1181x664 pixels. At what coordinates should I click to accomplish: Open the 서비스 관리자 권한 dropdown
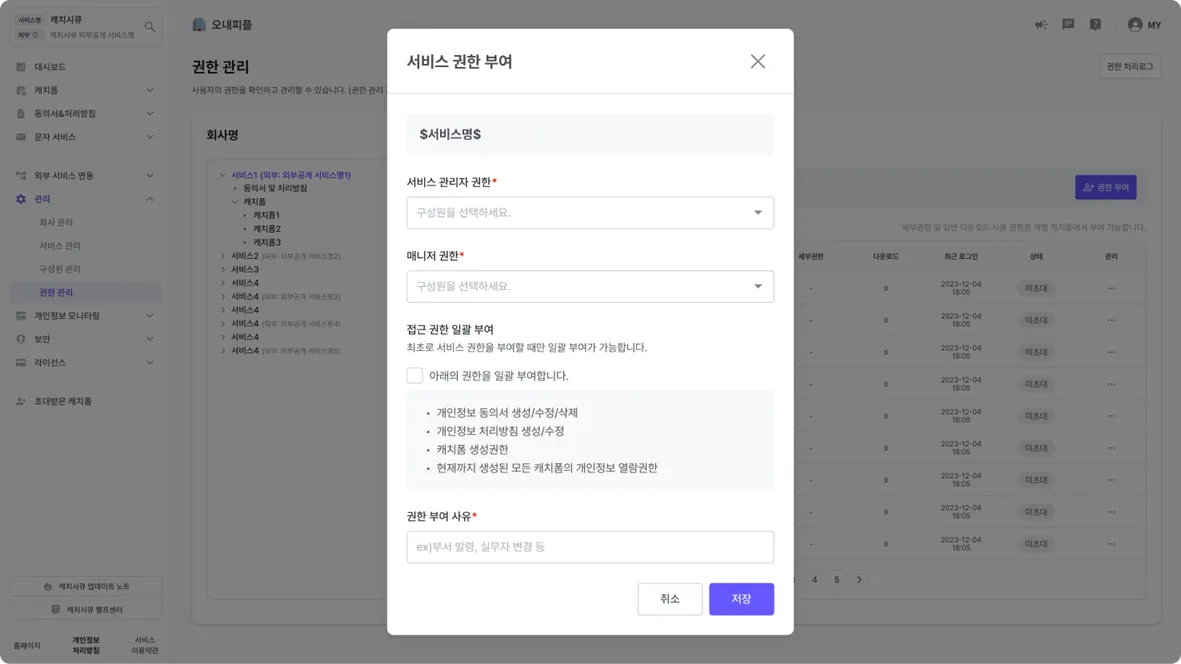click(590, 213)
